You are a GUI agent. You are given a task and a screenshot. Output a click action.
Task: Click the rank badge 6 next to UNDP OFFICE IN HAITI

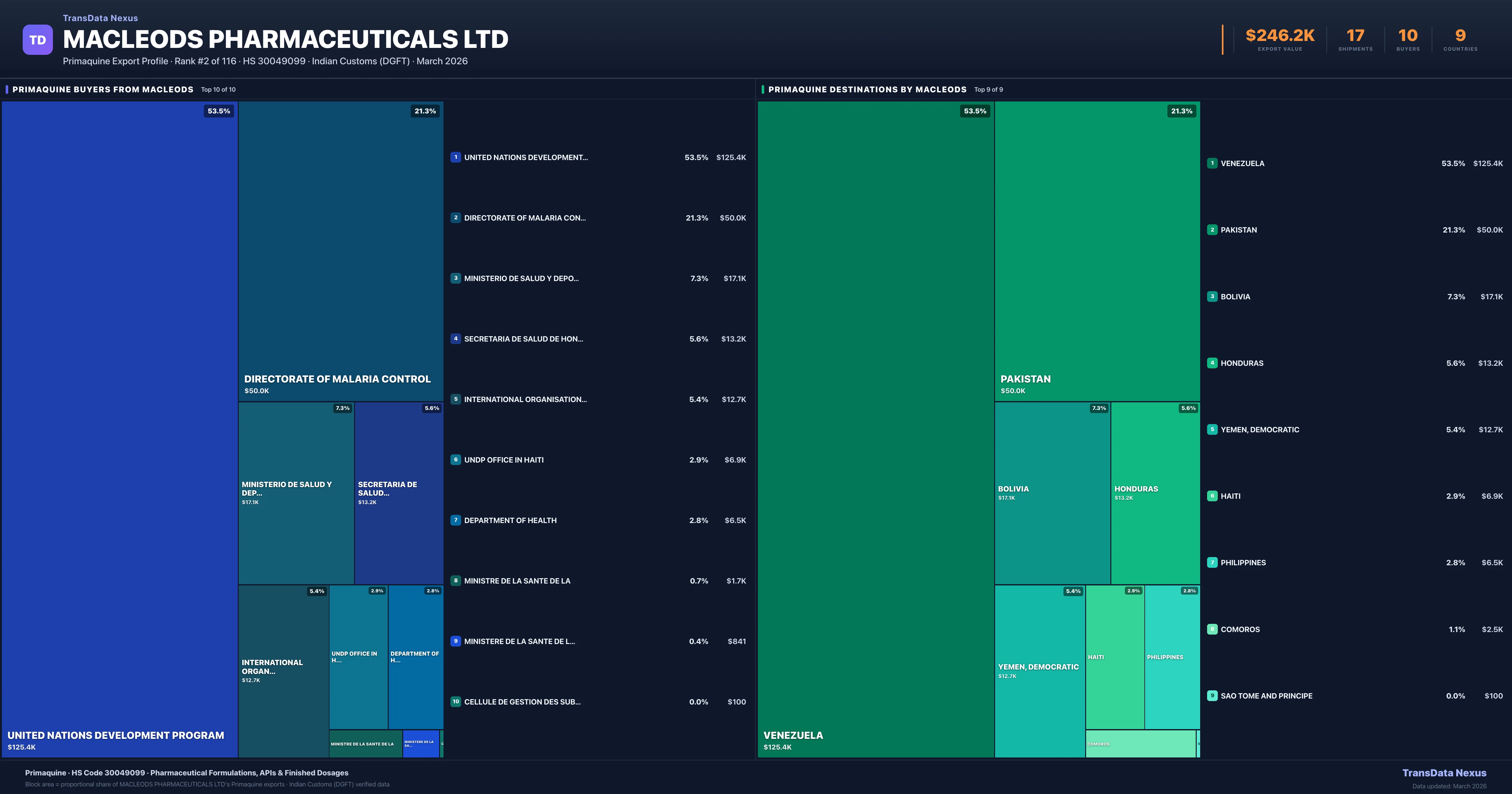click(x=456, y=460)
